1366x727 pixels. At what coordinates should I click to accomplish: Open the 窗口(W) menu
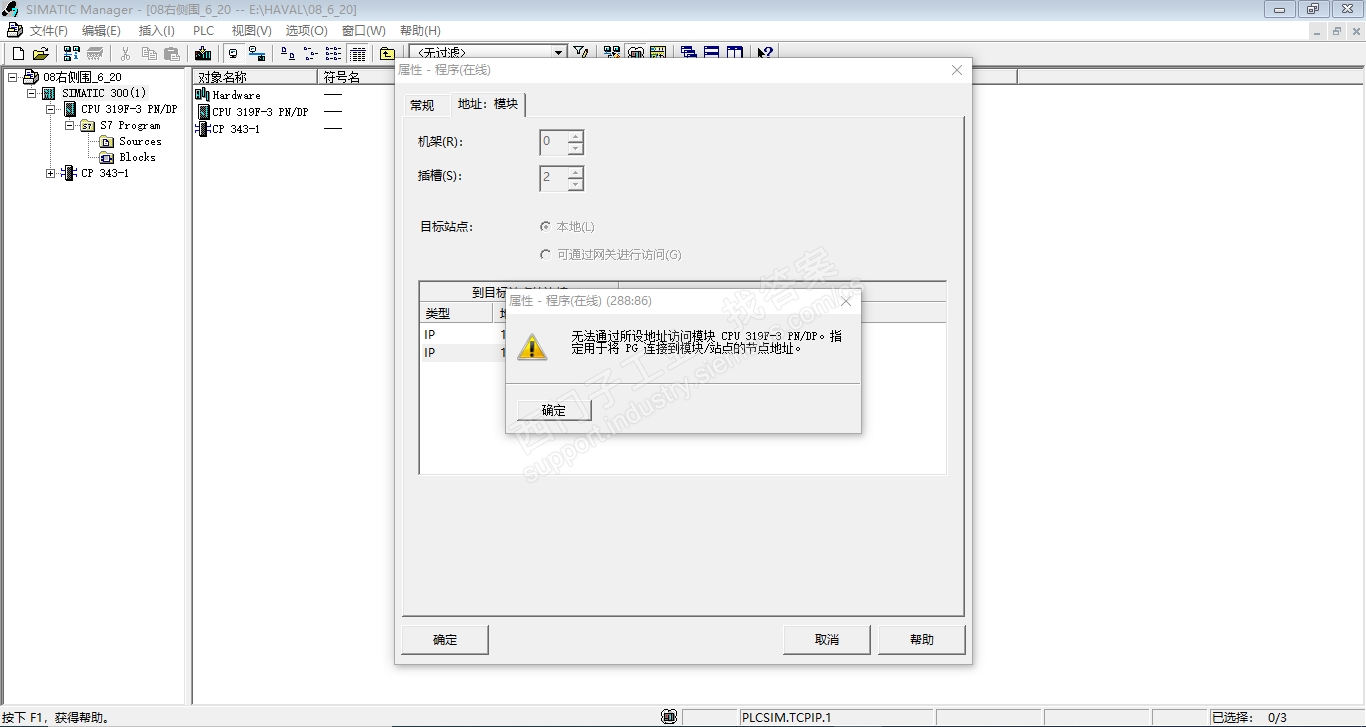(363, 31)
